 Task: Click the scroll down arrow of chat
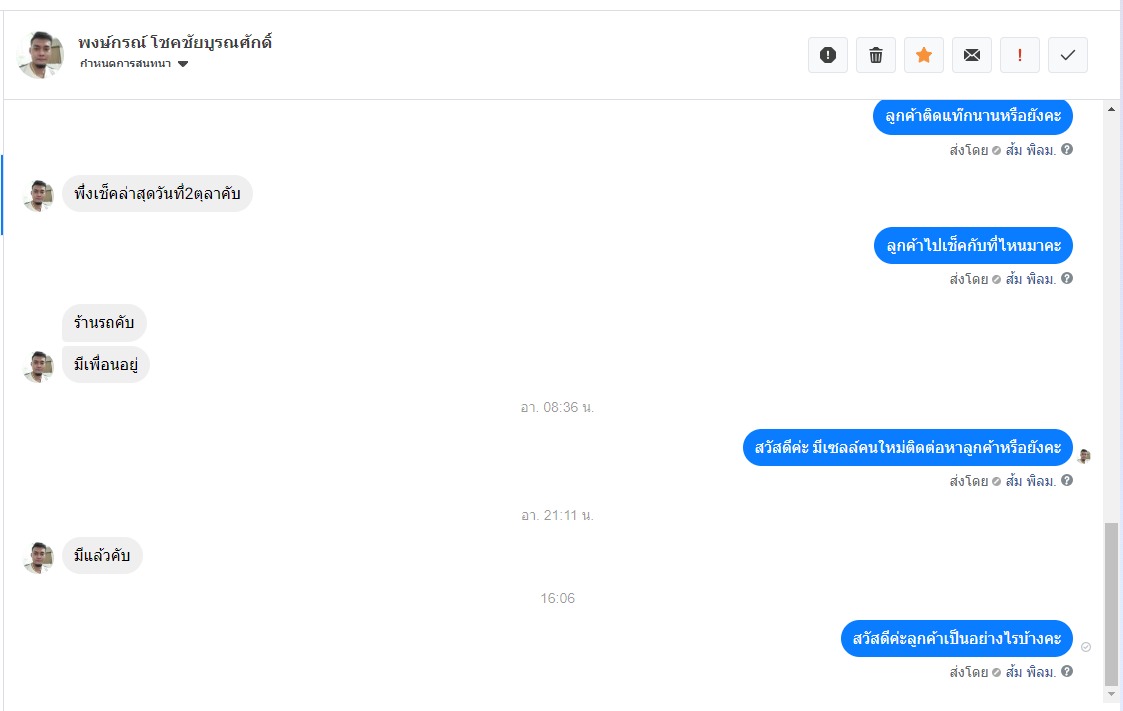(1111, 694)
